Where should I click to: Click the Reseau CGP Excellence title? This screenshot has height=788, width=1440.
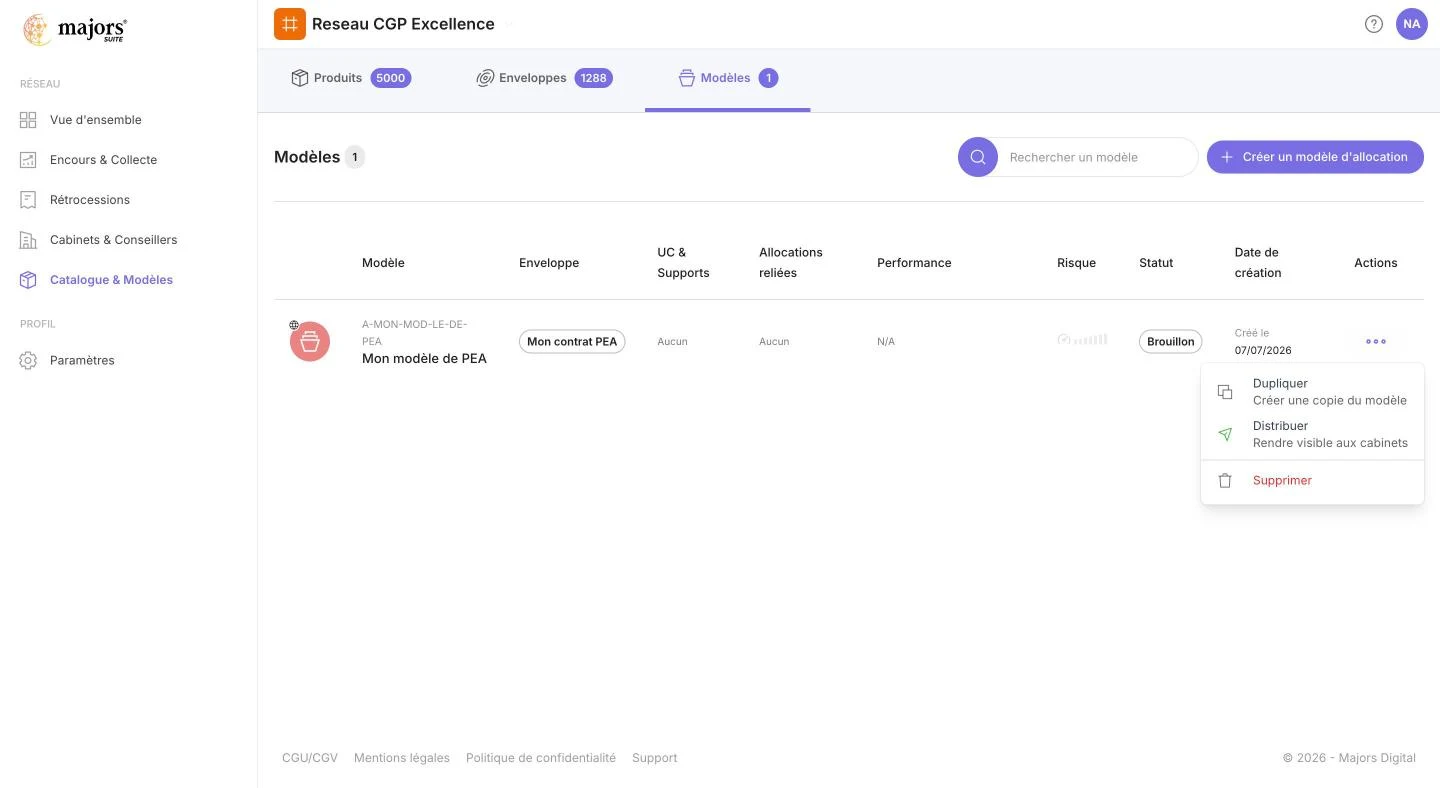click(403, 24)
